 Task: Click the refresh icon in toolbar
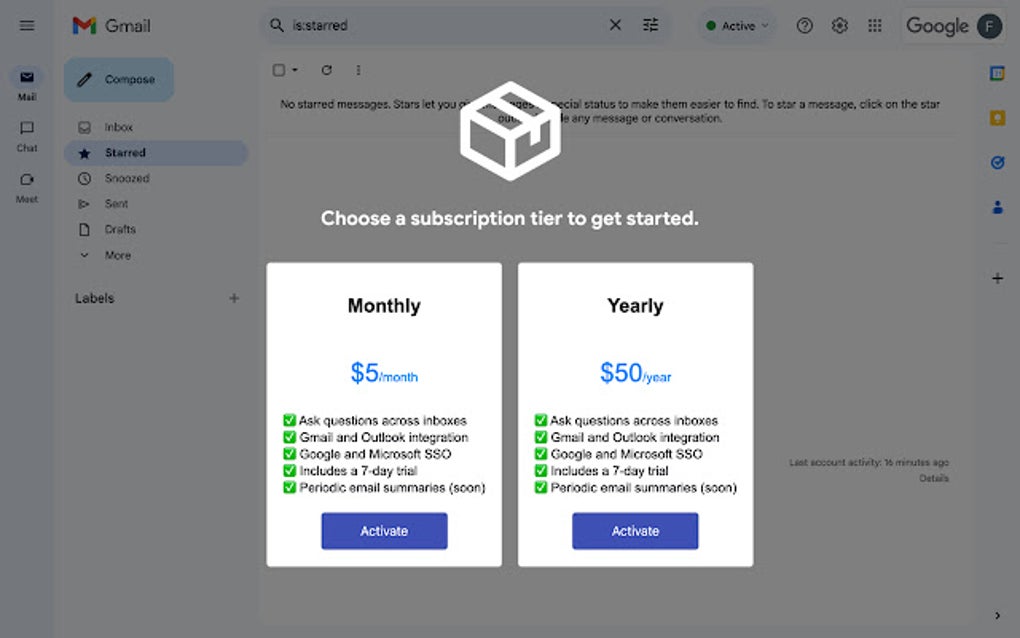tap(326, 70)
